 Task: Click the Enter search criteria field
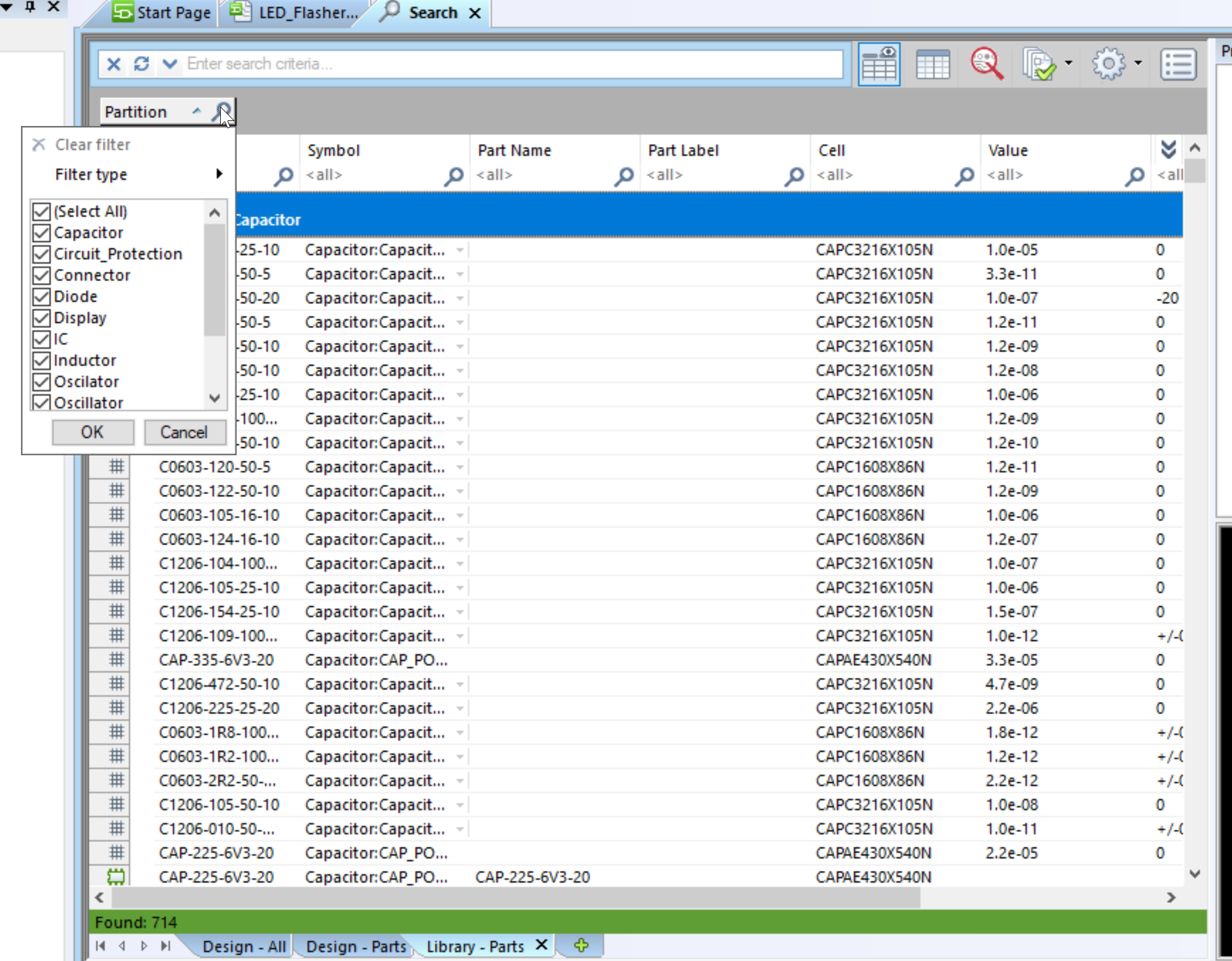tap(512, 64)
